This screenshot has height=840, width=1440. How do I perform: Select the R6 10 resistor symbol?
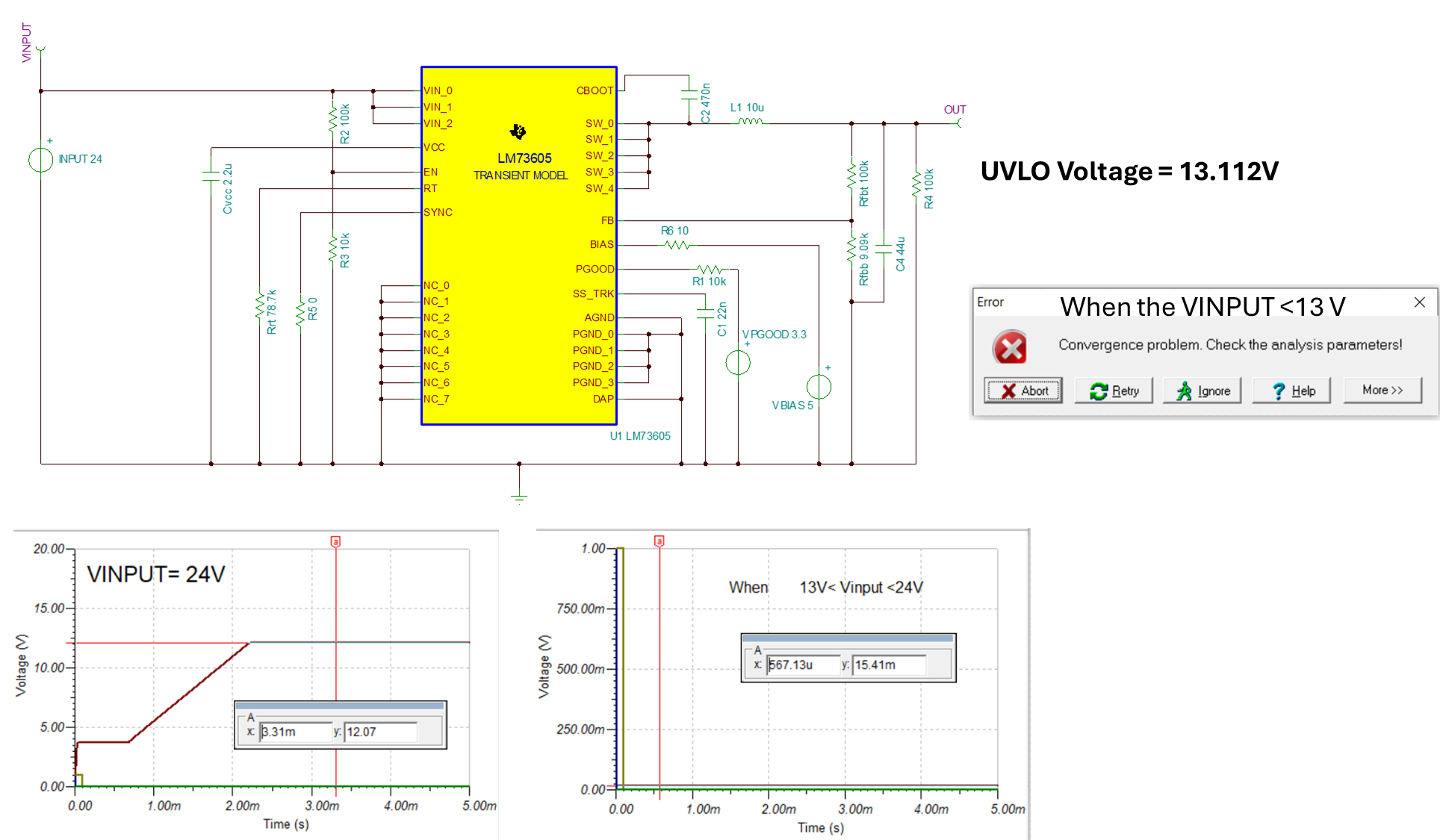click(x=677, y=245)
